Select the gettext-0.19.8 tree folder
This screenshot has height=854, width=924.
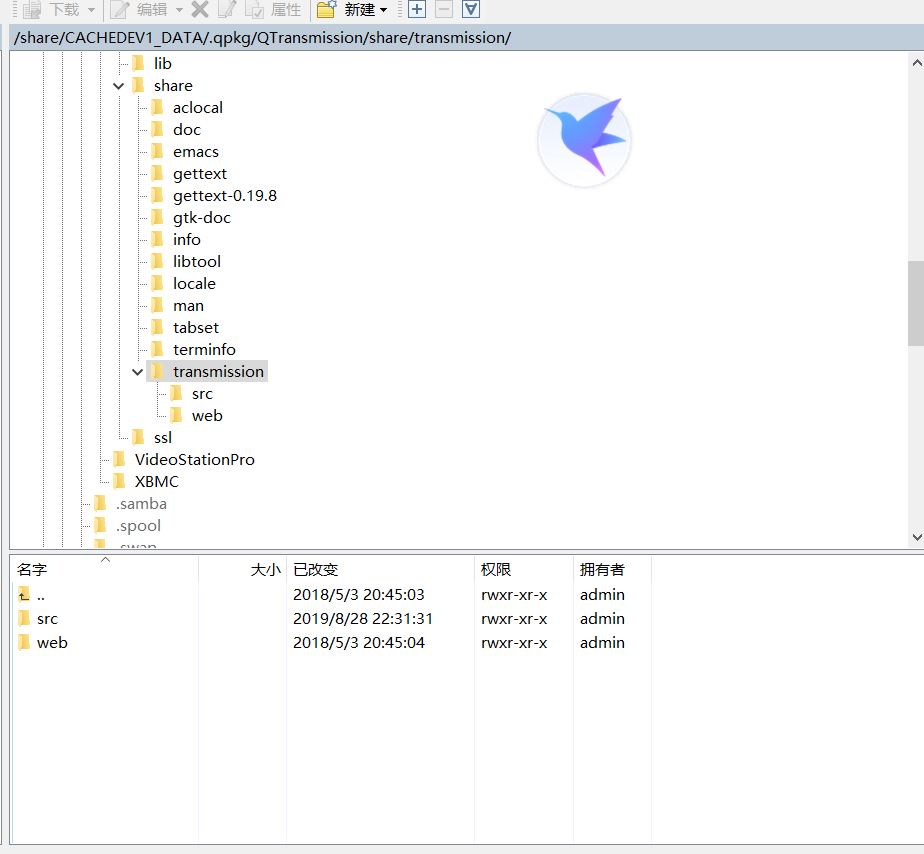(224, 196)
